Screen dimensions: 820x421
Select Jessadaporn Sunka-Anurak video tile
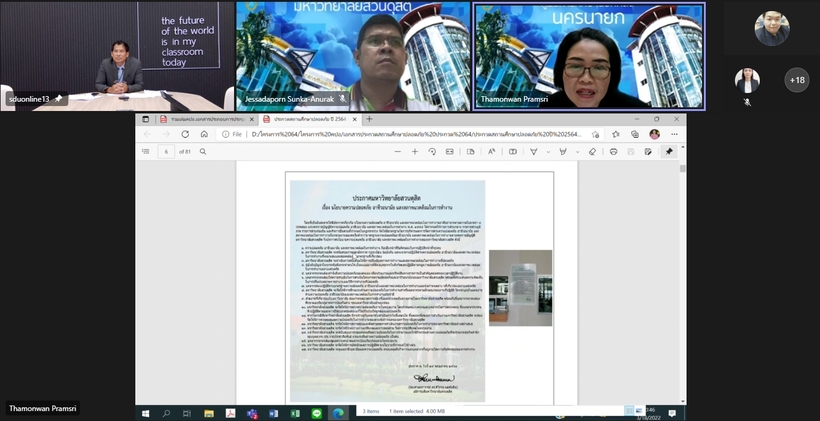(353, 56)
